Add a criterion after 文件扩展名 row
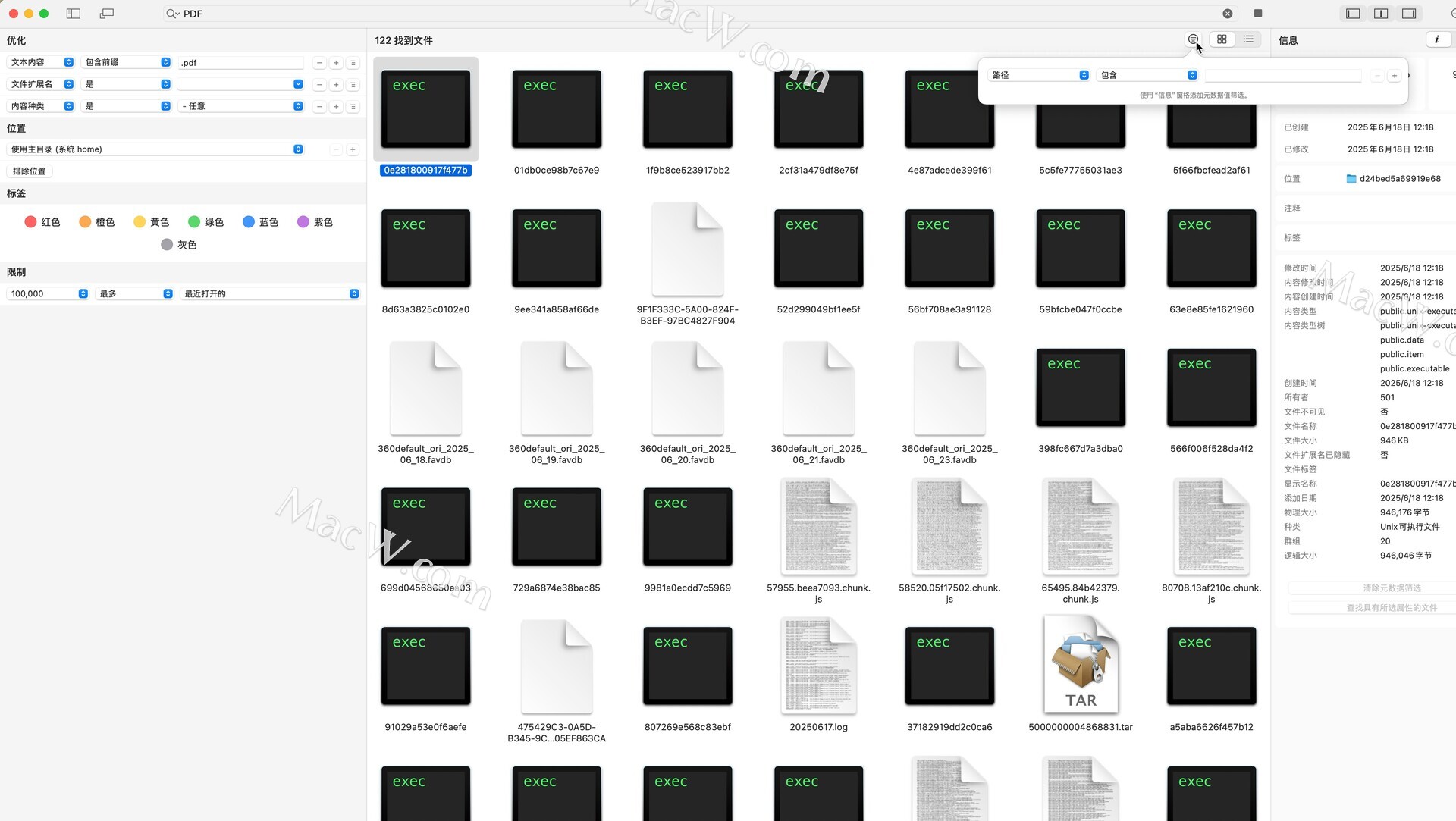The width and height of the screenshot is (1456, 821). pos(336,85)
